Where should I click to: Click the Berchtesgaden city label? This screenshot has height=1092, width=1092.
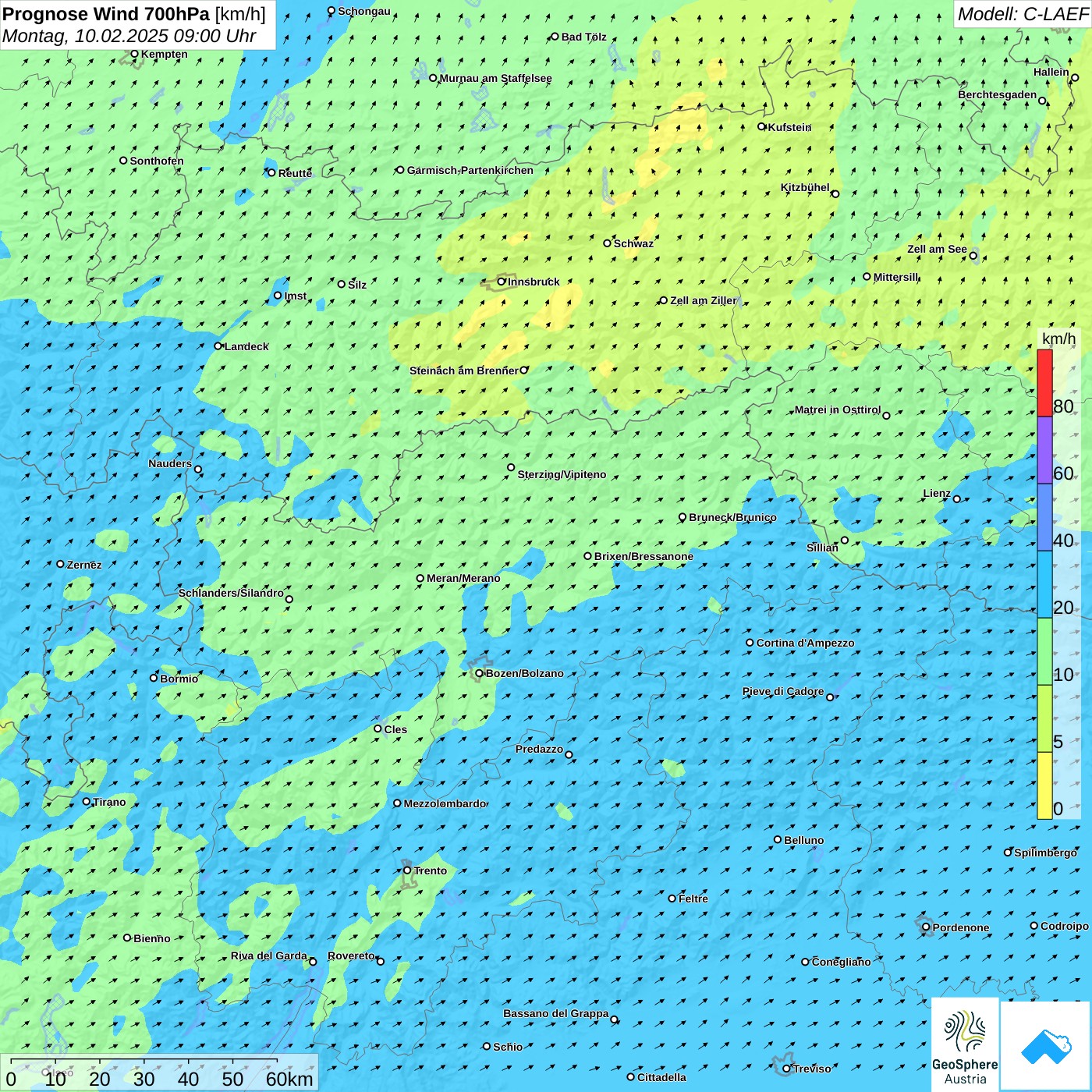998,94
